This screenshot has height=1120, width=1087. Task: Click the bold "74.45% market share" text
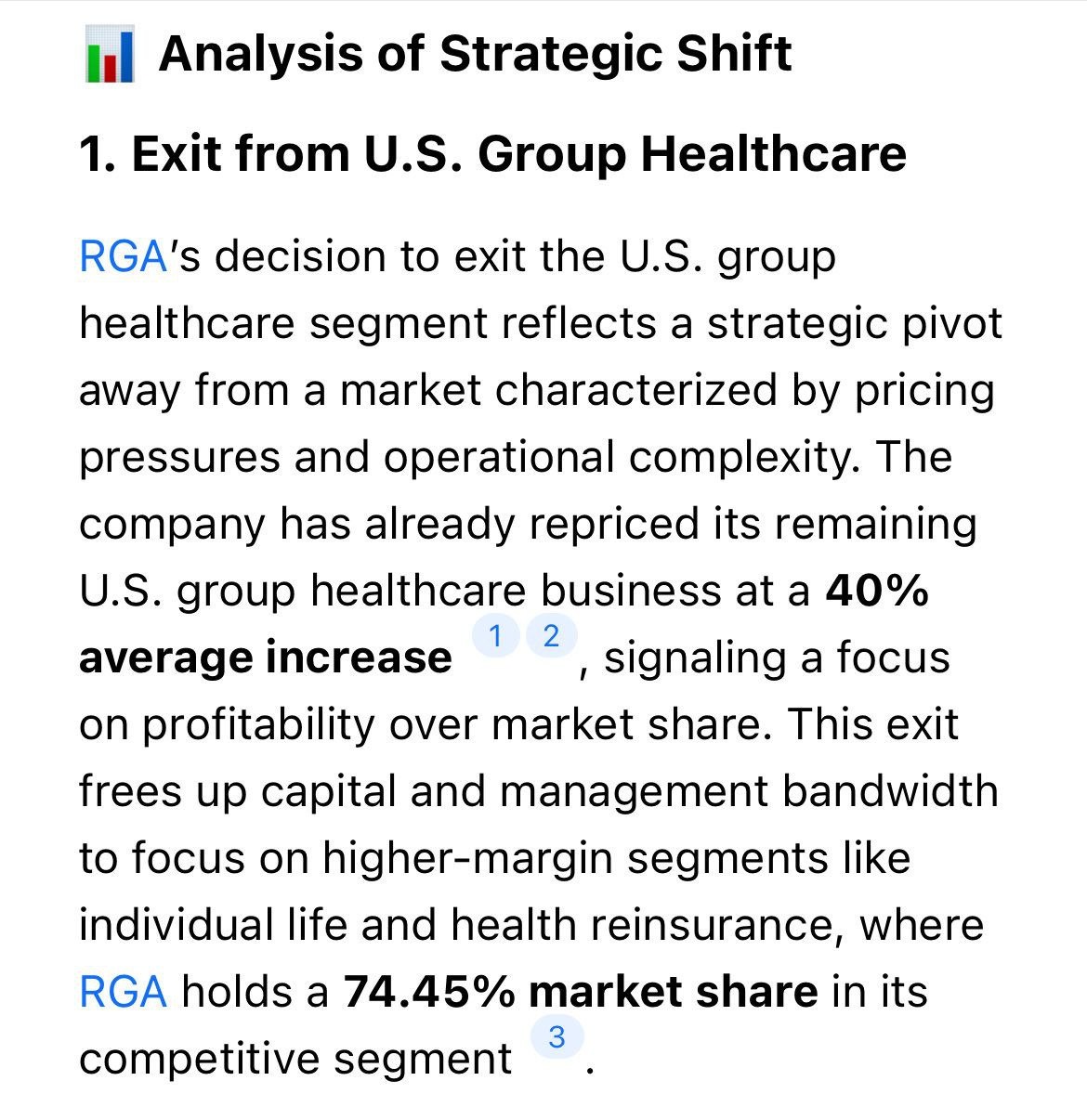pyautogui.click(x=581, y=992)
